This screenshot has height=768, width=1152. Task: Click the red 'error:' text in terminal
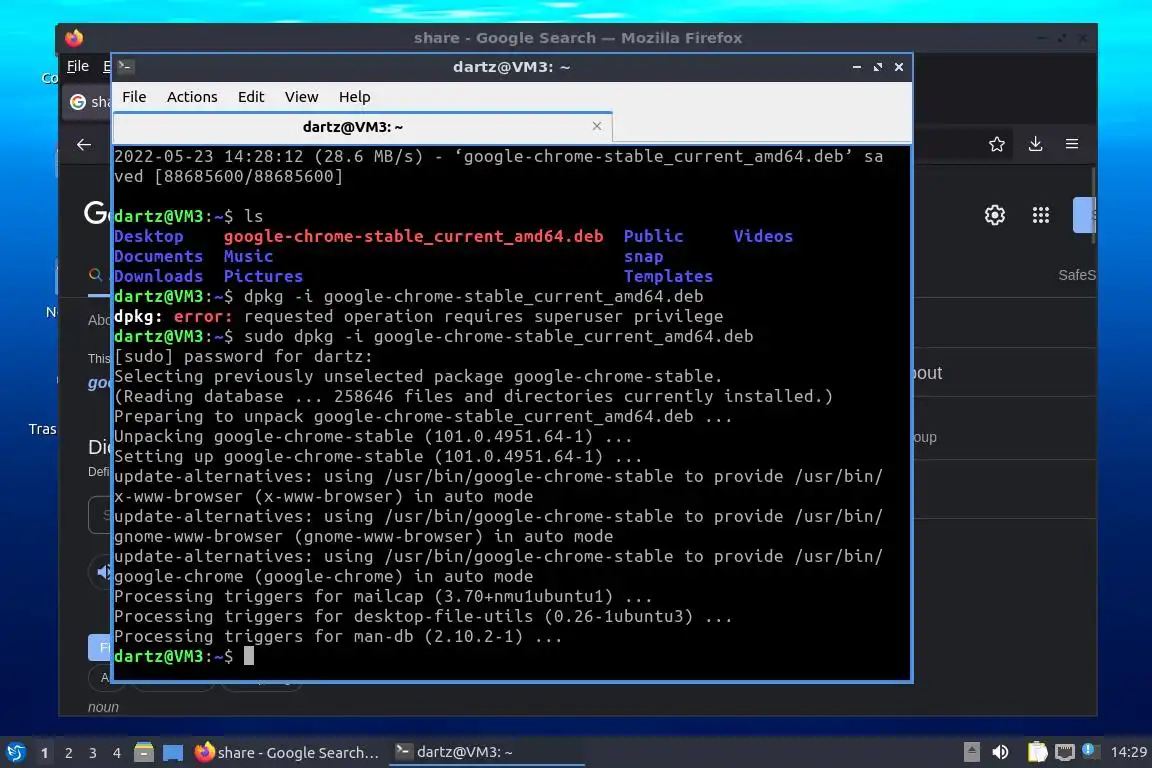point(203,316)
